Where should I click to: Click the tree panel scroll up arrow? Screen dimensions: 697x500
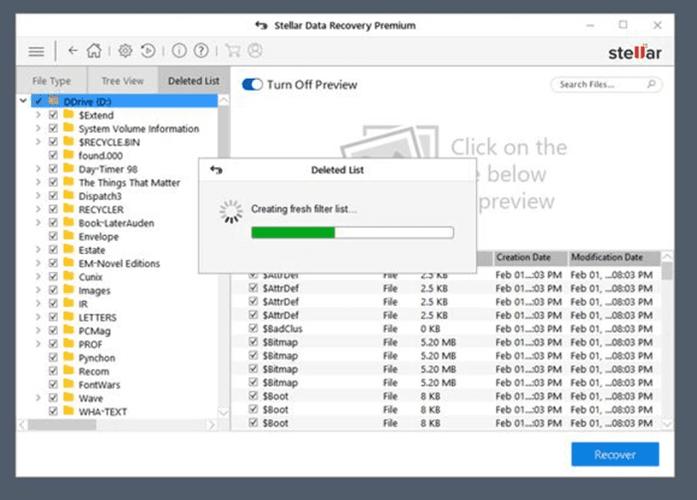point(224,101)
